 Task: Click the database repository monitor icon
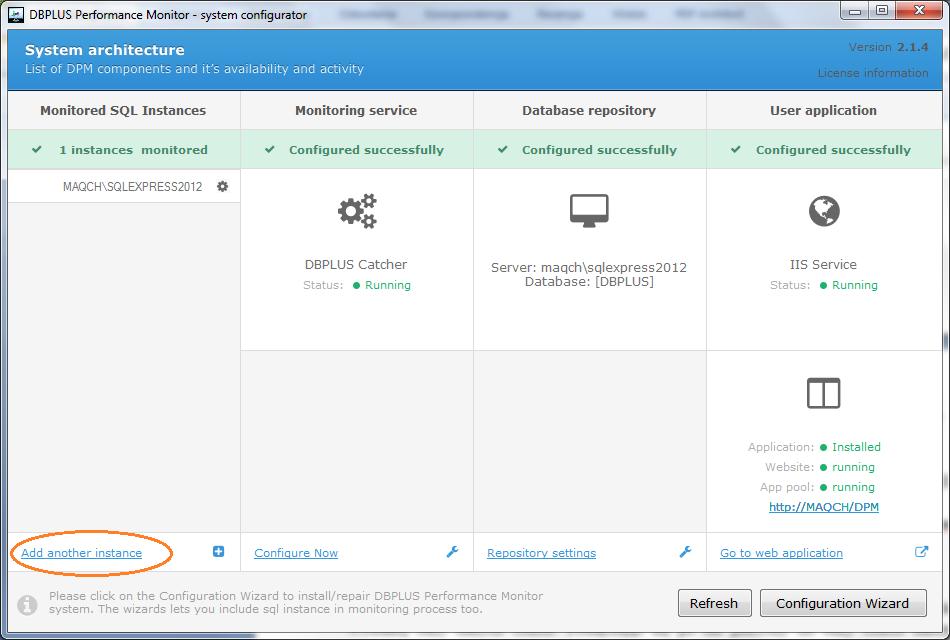(x=589, y=210)
